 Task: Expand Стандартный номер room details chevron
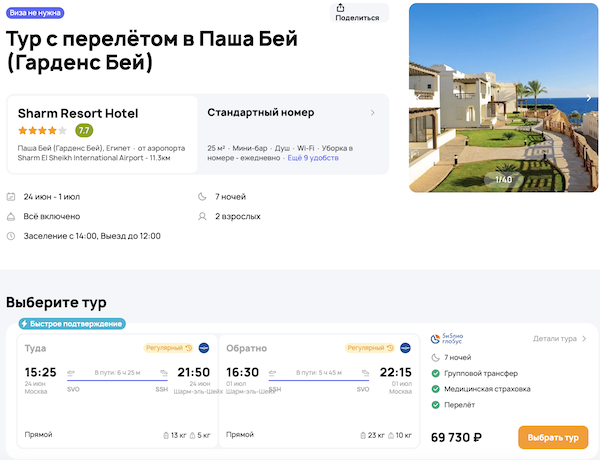pyautogui.click(x=373, y=113)
